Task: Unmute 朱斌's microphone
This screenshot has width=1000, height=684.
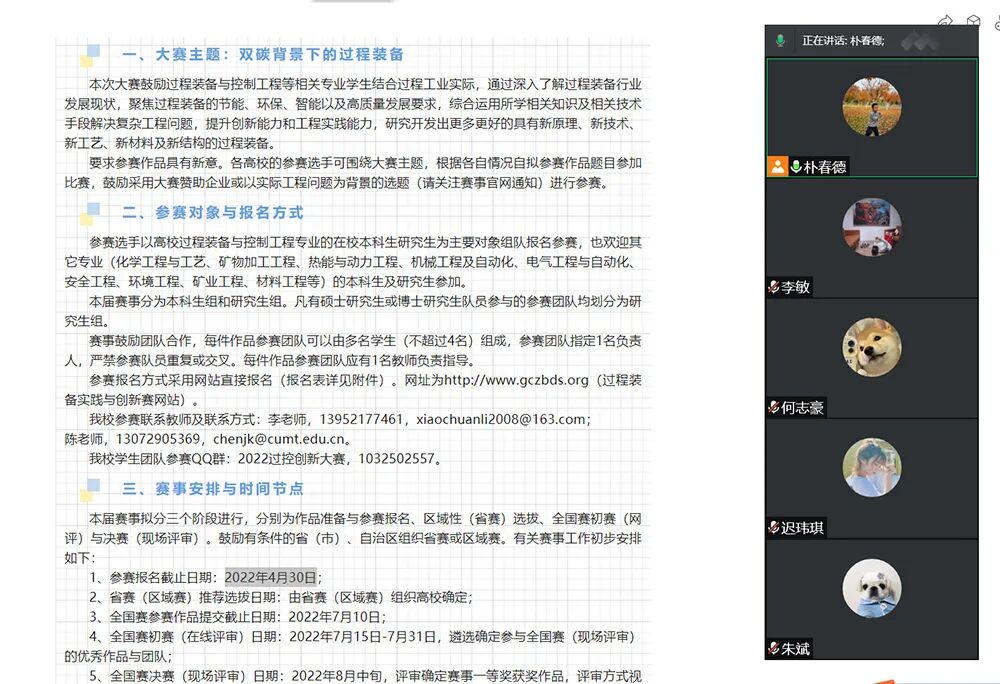Action: point(772,648)
